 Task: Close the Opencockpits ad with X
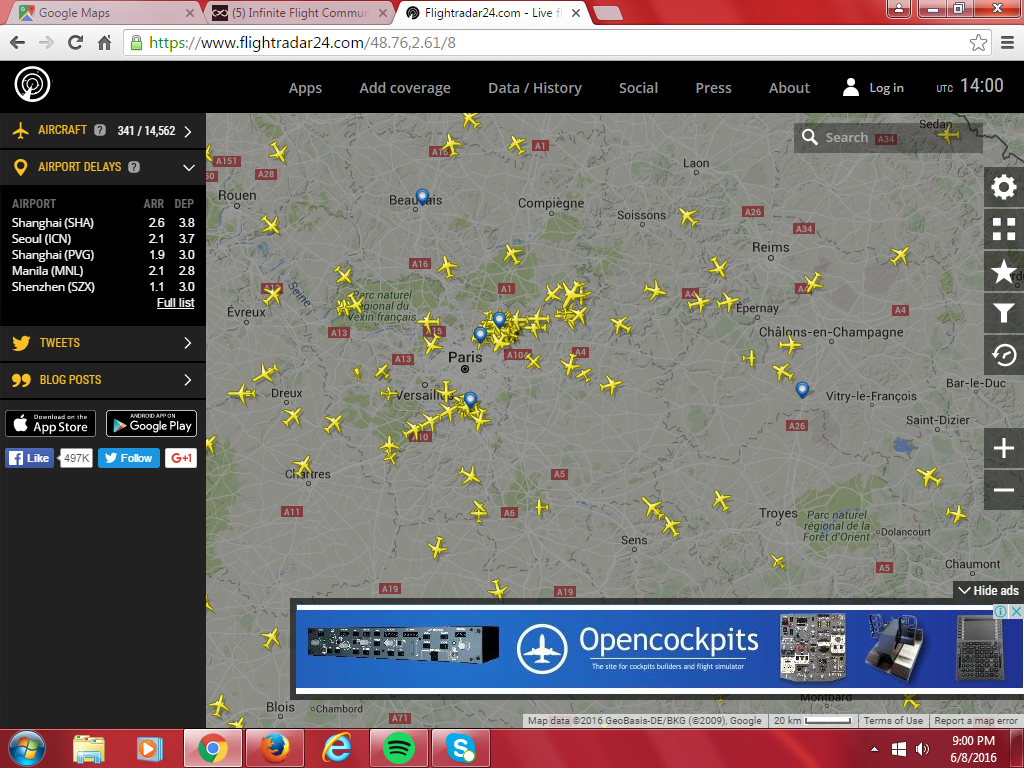1016,612
